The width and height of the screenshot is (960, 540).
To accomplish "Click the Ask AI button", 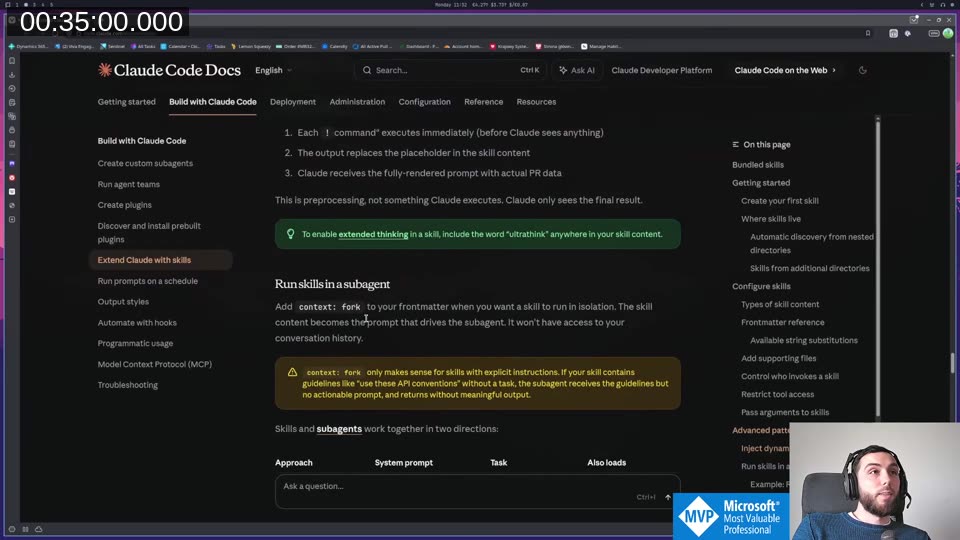I will [x=577, y=70].
